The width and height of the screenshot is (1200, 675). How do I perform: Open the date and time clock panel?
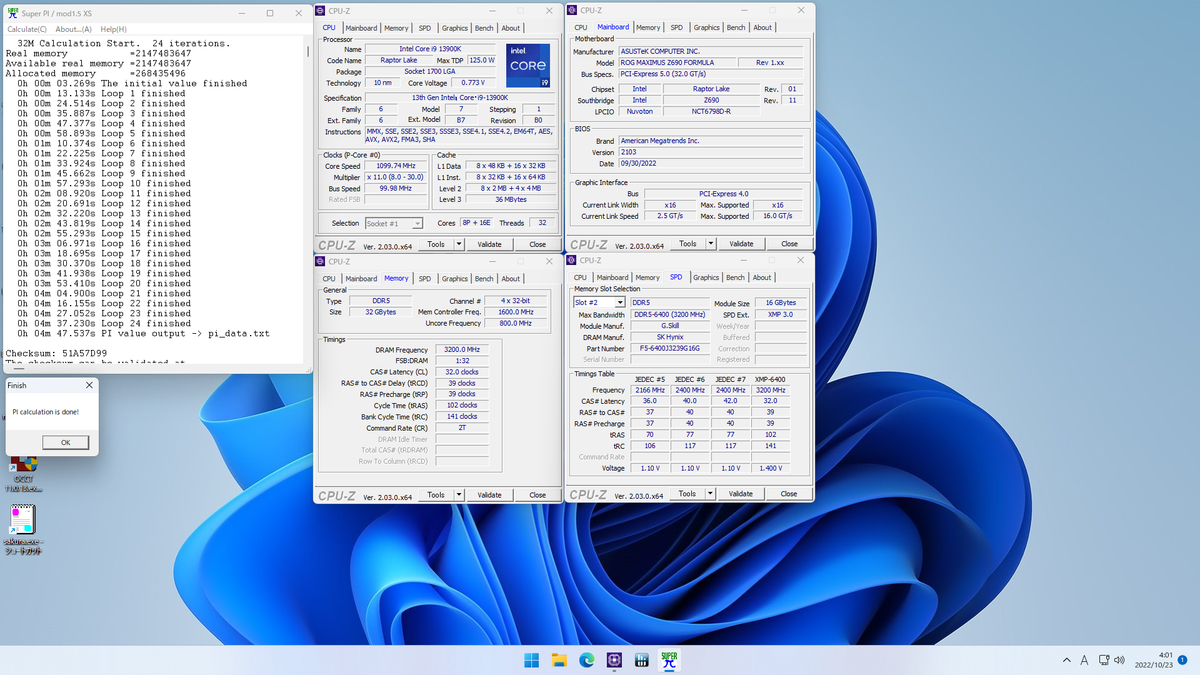(x=1153, y=660)
